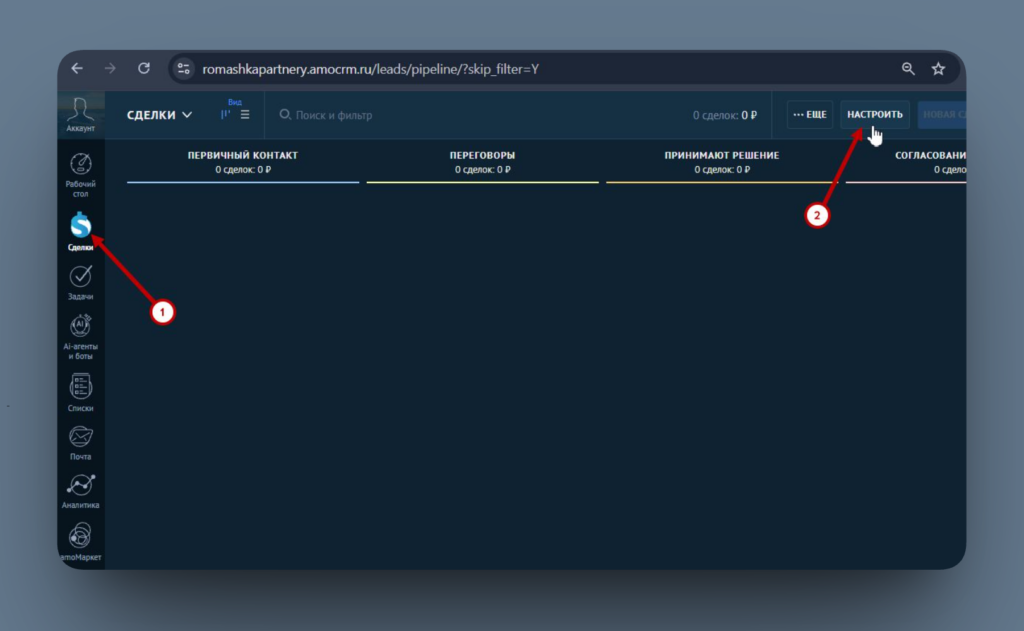Open site information icon in address bar

[x=184, y=69]
